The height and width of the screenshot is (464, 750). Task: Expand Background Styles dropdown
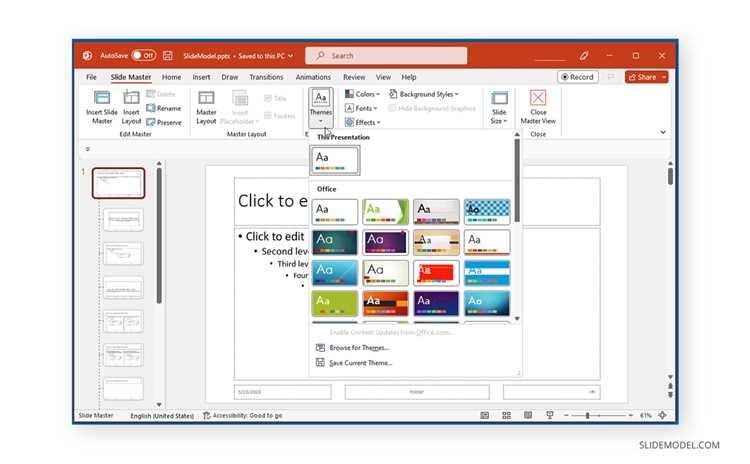[x=424, y=94]
